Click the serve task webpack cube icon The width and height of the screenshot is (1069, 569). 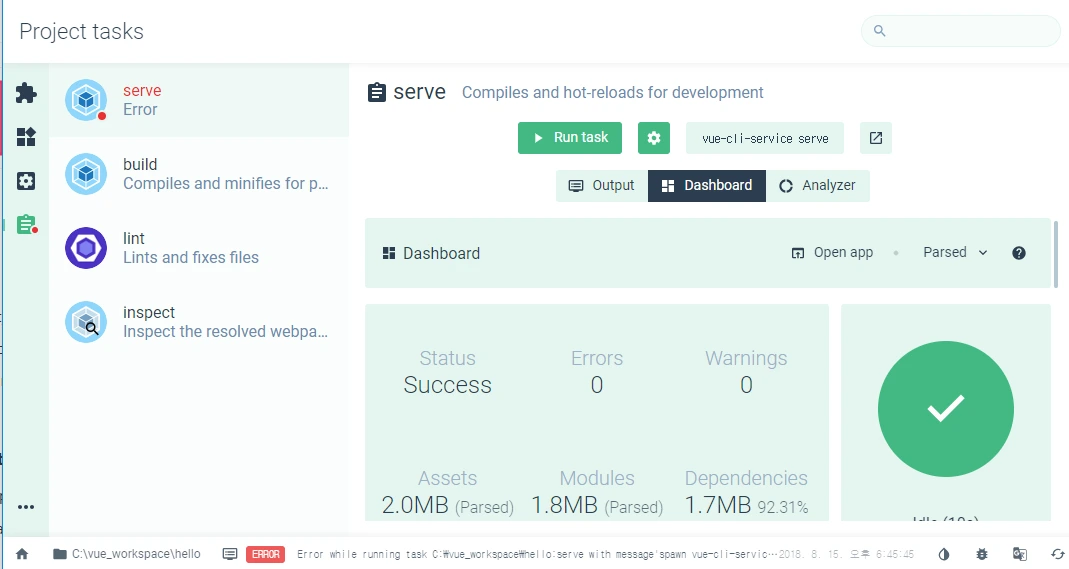86,100
